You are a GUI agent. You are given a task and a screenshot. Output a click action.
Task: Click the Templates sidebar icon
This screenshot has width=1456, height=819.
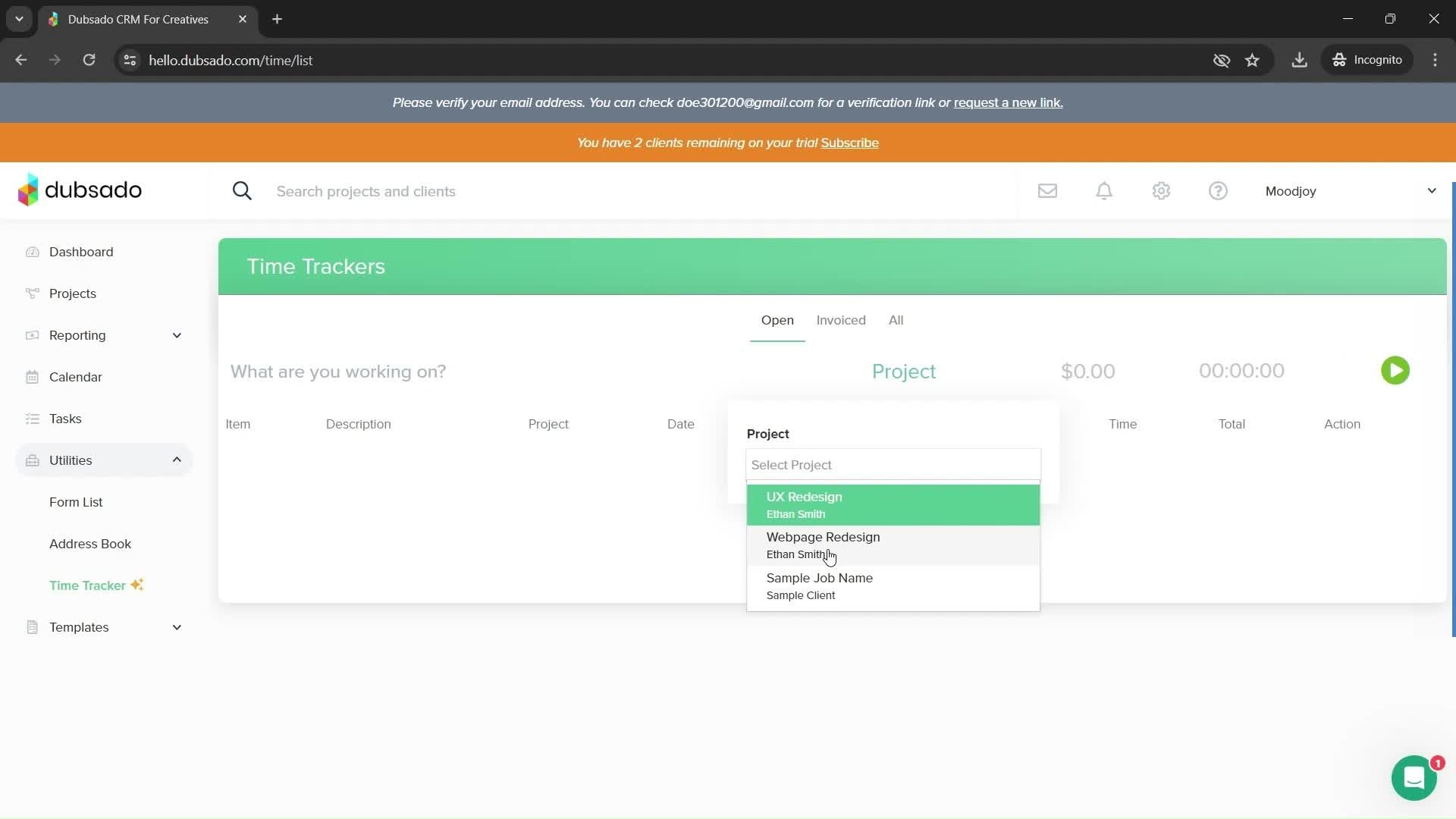[32, 627]
